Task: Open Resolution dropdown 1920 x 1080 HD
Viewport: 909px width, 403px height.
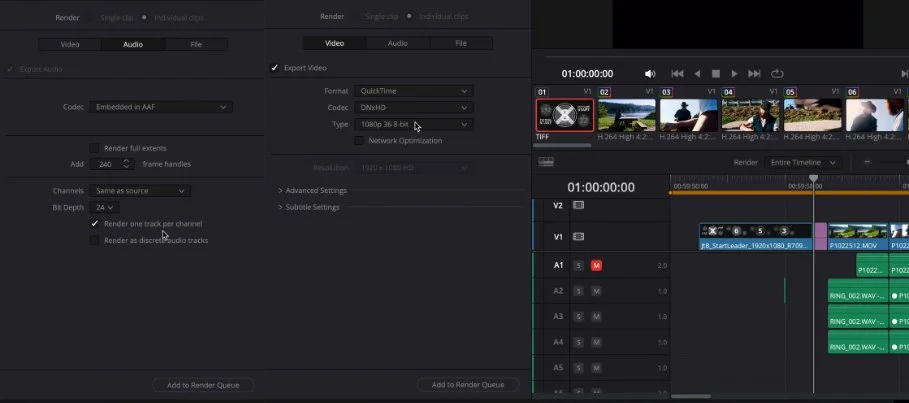Action: pyautogui.click(x=413, y=168)
